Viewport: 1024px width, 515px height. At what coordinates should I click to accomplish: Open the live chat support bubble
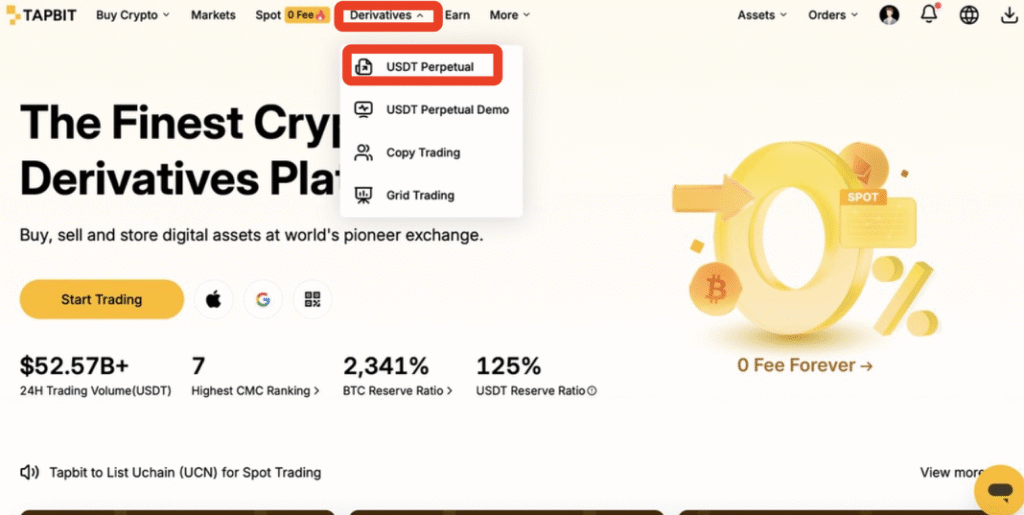[999, 490]
